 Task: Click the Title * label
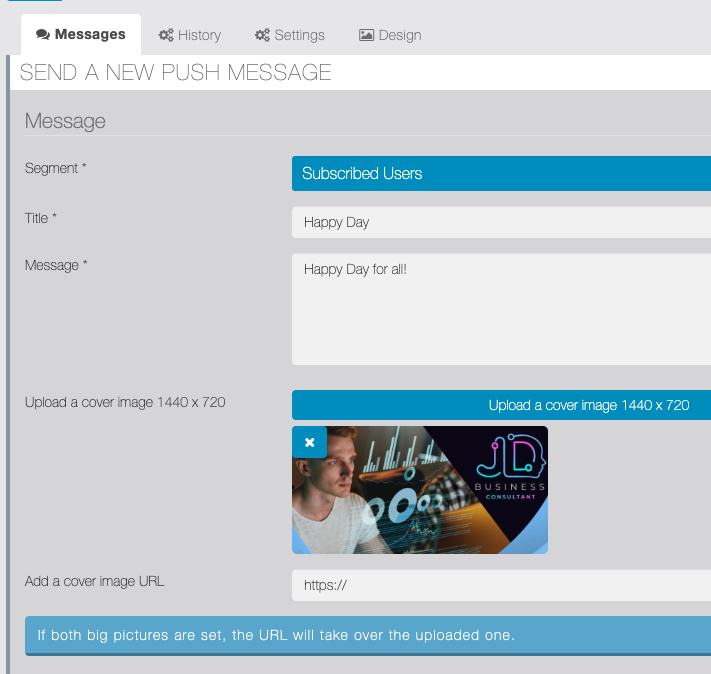tap(41, 218)
